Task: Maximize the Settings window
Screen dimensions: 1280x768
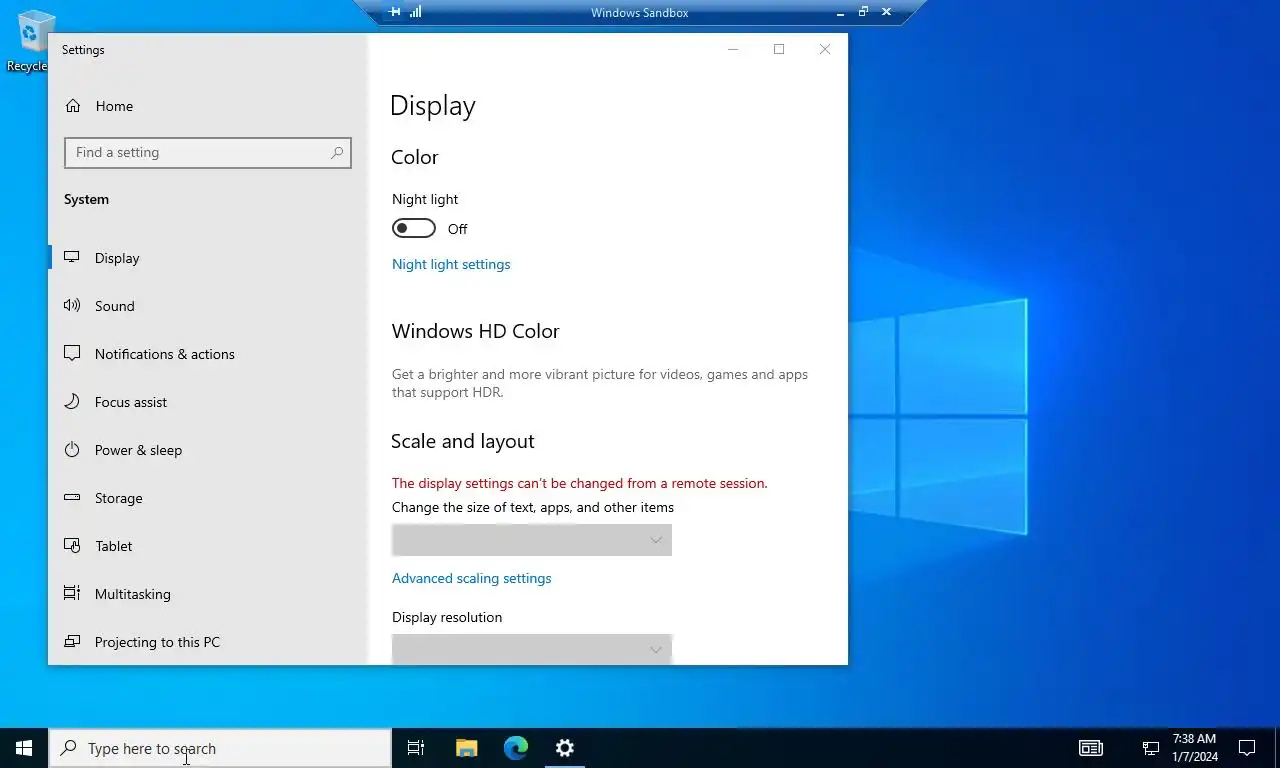Action: (x=779, y=49)
